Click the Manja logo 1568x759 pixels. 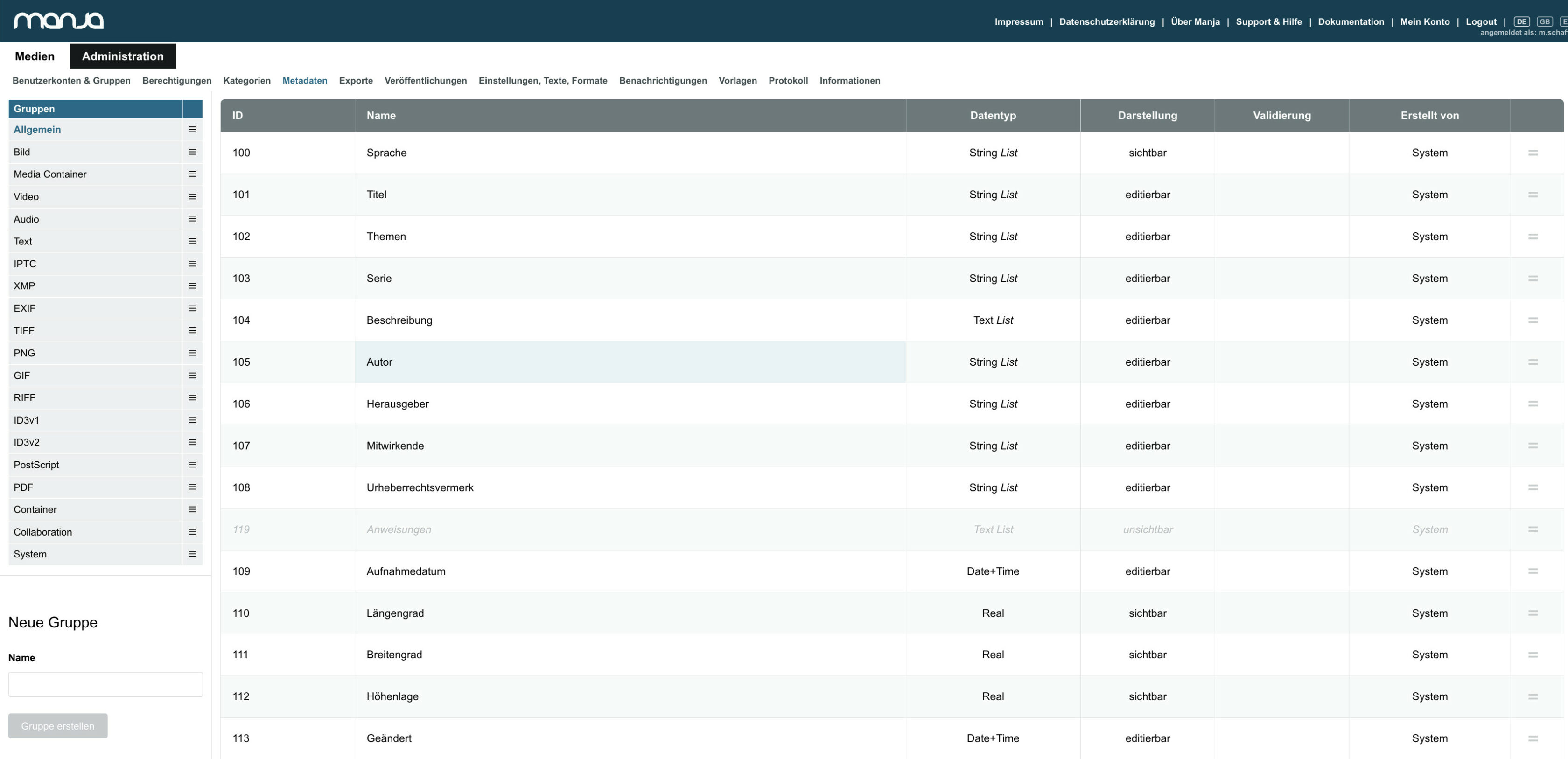58,21
